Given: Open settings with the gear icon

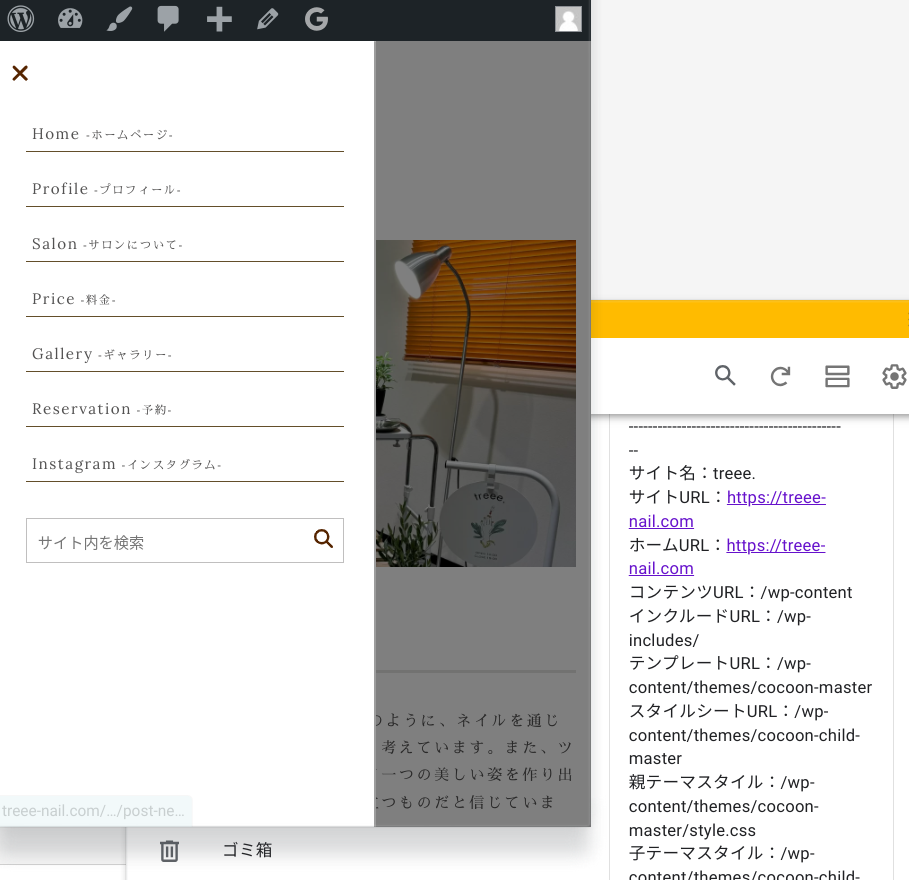Looking at the screenshot, I should click(893, 377).
